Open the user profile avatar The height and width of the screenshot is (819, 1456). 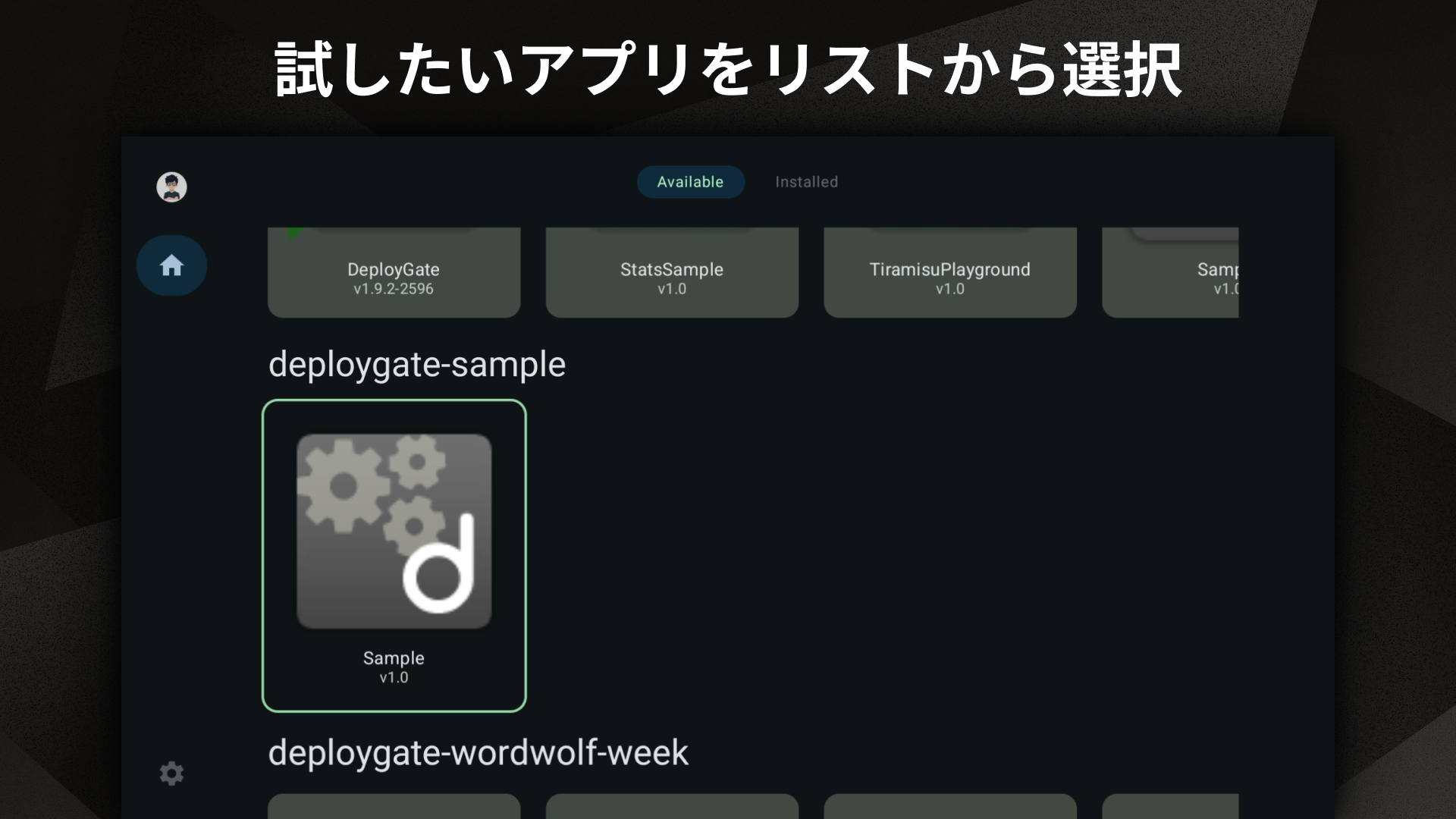(171, 187)
